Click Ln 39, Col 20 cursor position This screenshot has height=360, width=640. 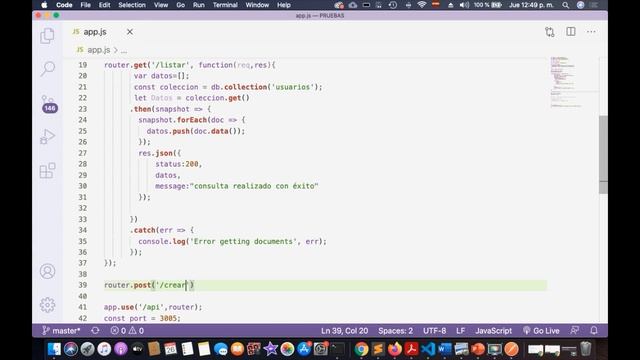[344, 331]
